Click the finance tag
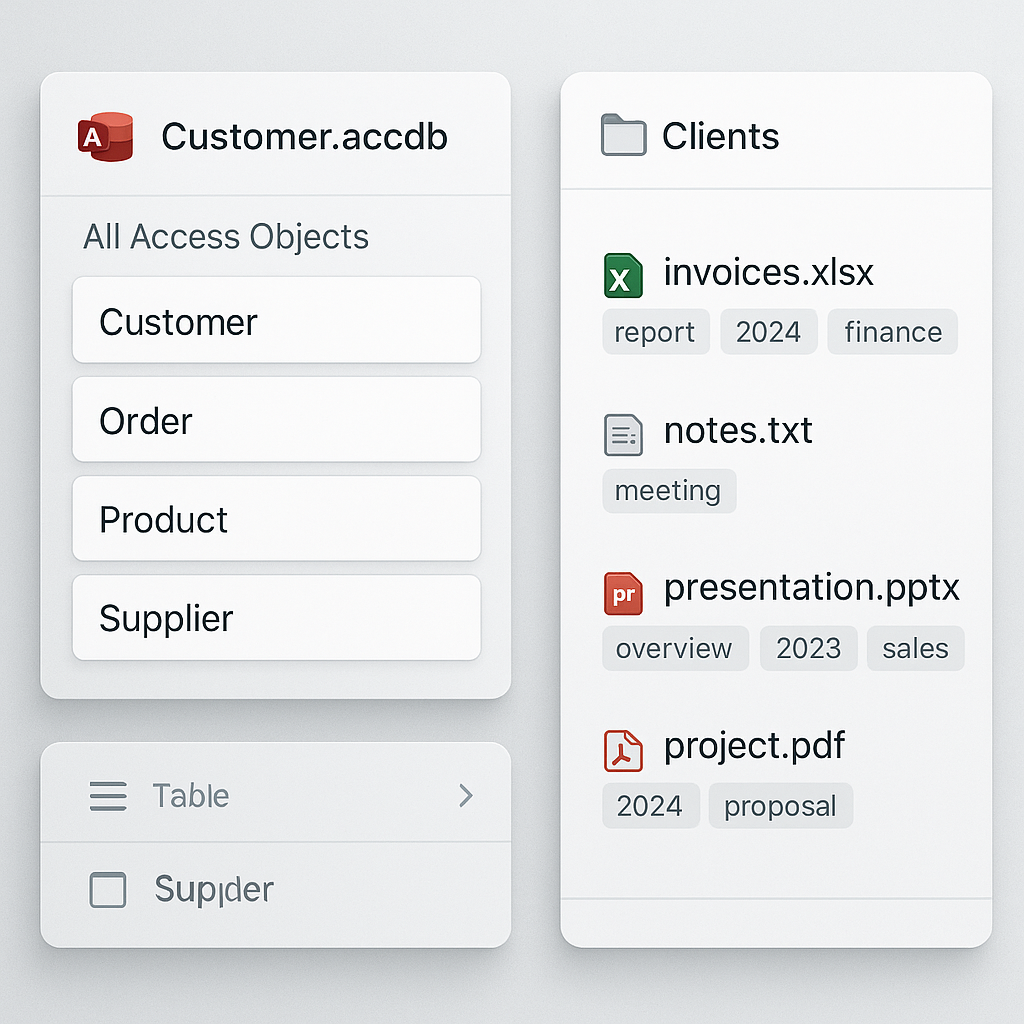Image resolution: width=1024 pixels, height=1024 pixels. pos(893,332)
